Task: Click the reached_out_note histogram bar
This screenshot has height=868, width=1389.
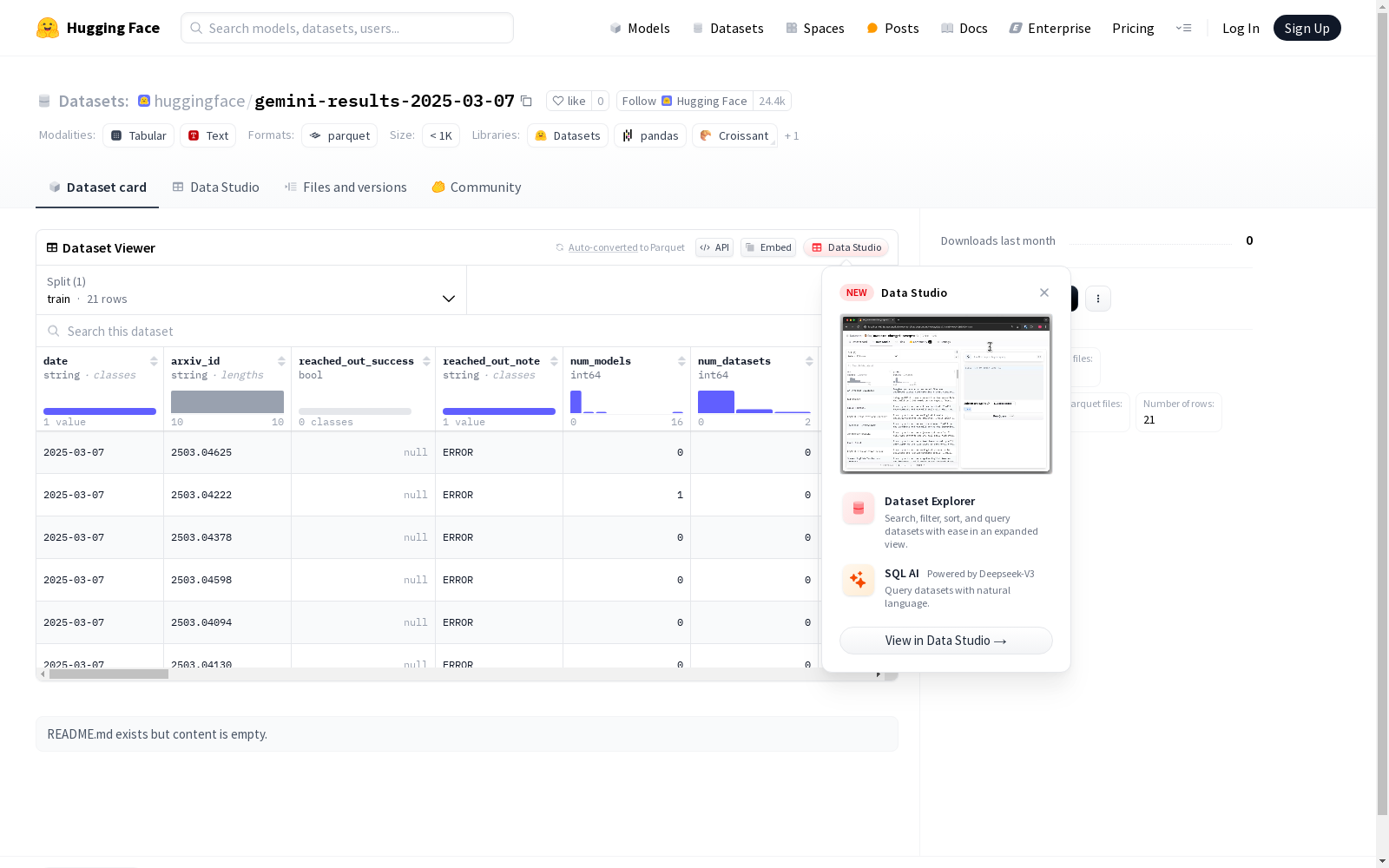Action: click(499, 411)
